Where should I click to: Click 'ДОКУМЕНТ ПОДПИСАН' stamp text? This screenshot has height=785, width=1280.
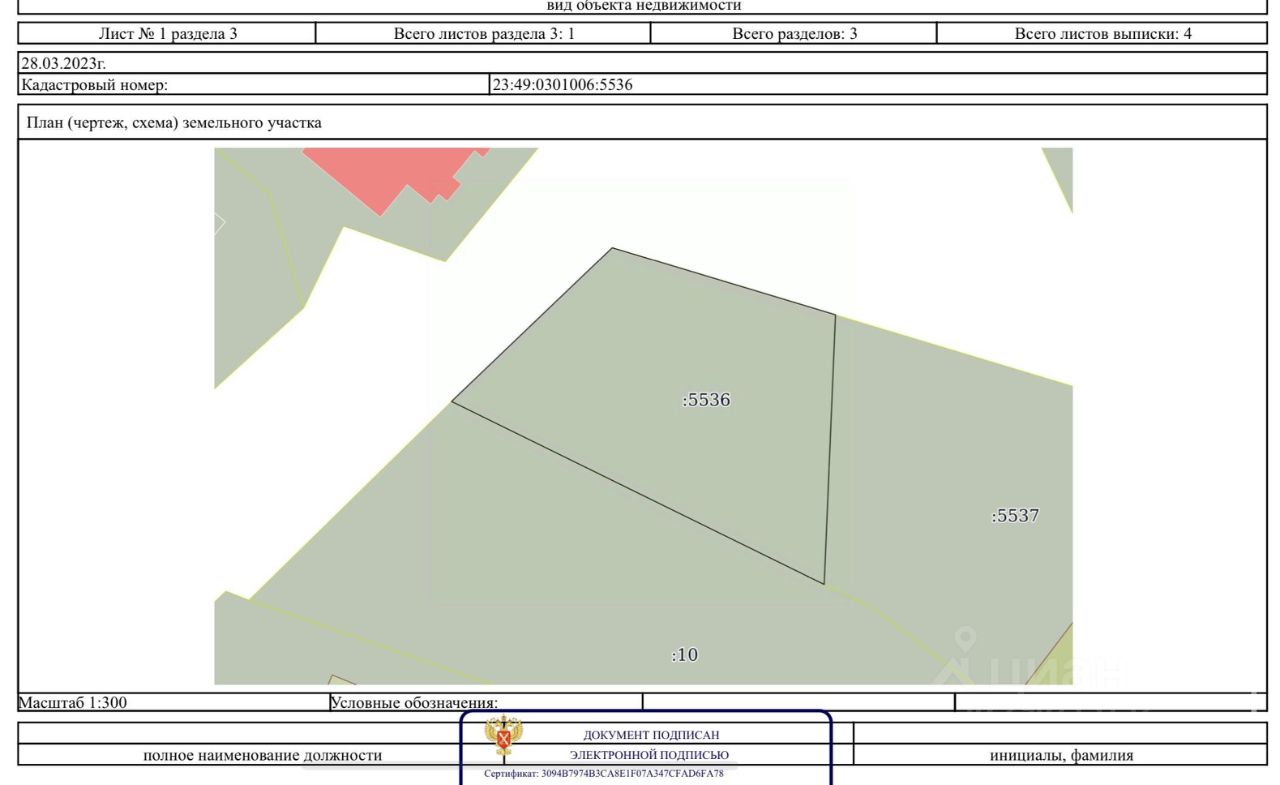pyautogui.click(x=651, y=735)
